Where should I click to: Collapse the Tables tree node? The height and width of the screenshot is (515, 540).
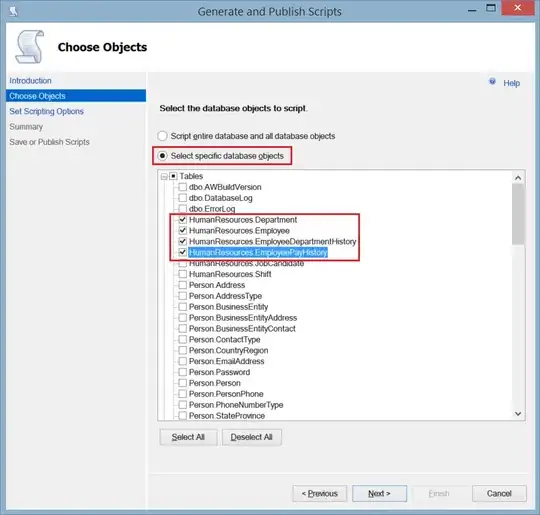[x=164, y=177]
